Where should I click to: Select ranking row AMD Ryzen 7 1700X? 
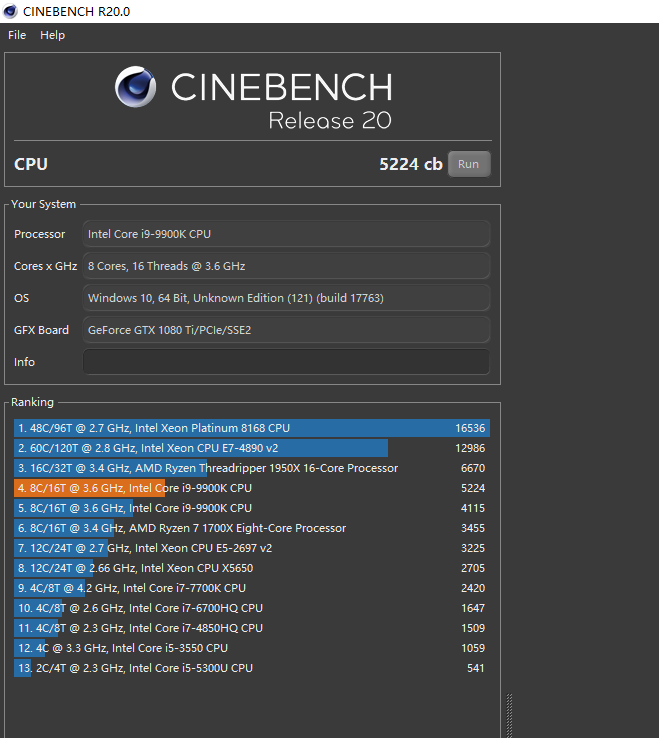point(252,528)
